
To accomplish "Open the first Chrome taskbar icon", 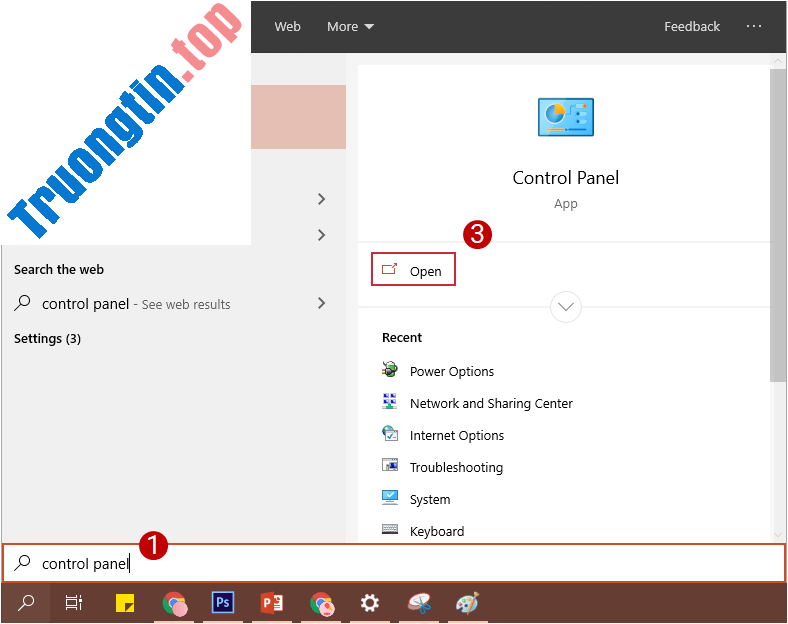I will coord(174,602).
